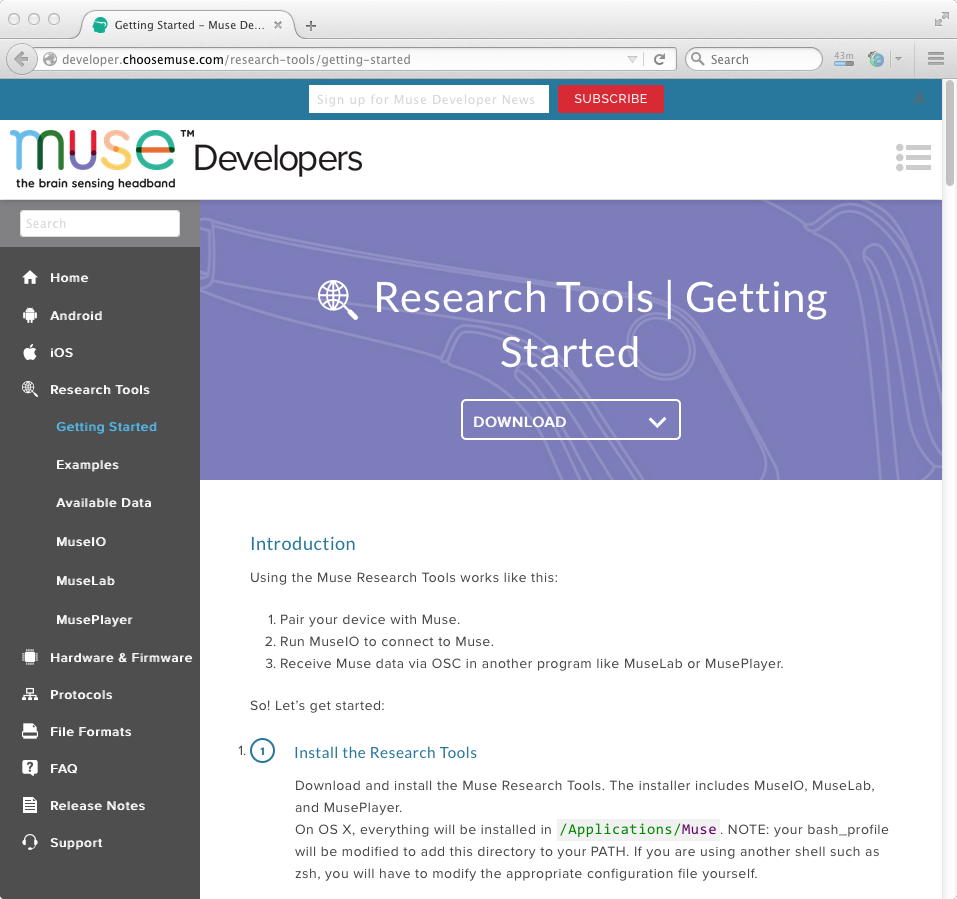Open the Firefox hamburger menu
The height and width of the screenshot is (899, 957).
click(x=936, y=59)
